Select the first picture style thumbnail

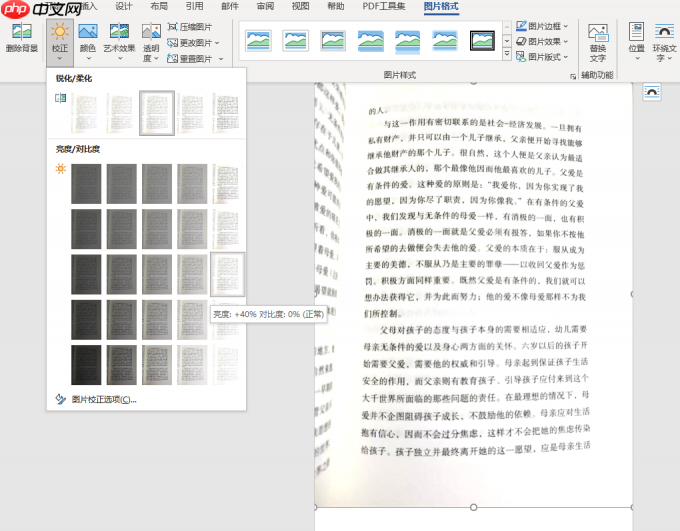pyautogui.click(x=258, y=40)
